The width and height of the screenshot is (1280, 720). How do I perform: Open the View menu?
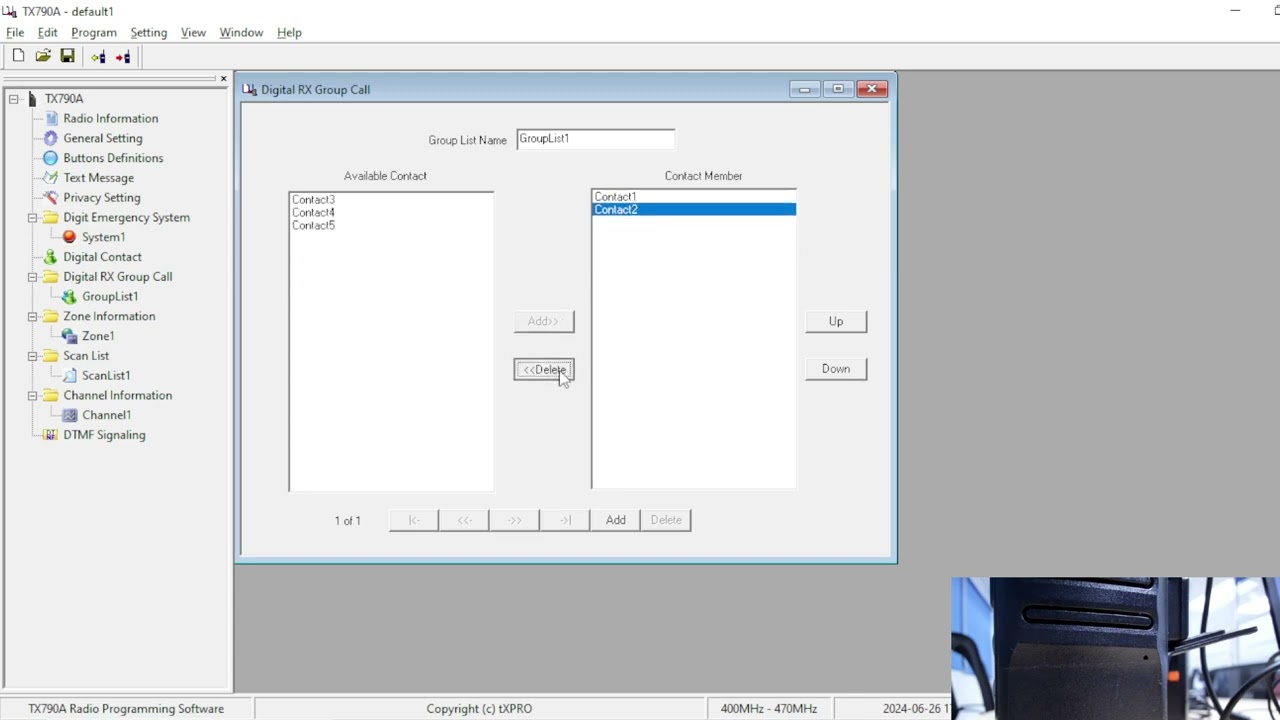point(193,32)
